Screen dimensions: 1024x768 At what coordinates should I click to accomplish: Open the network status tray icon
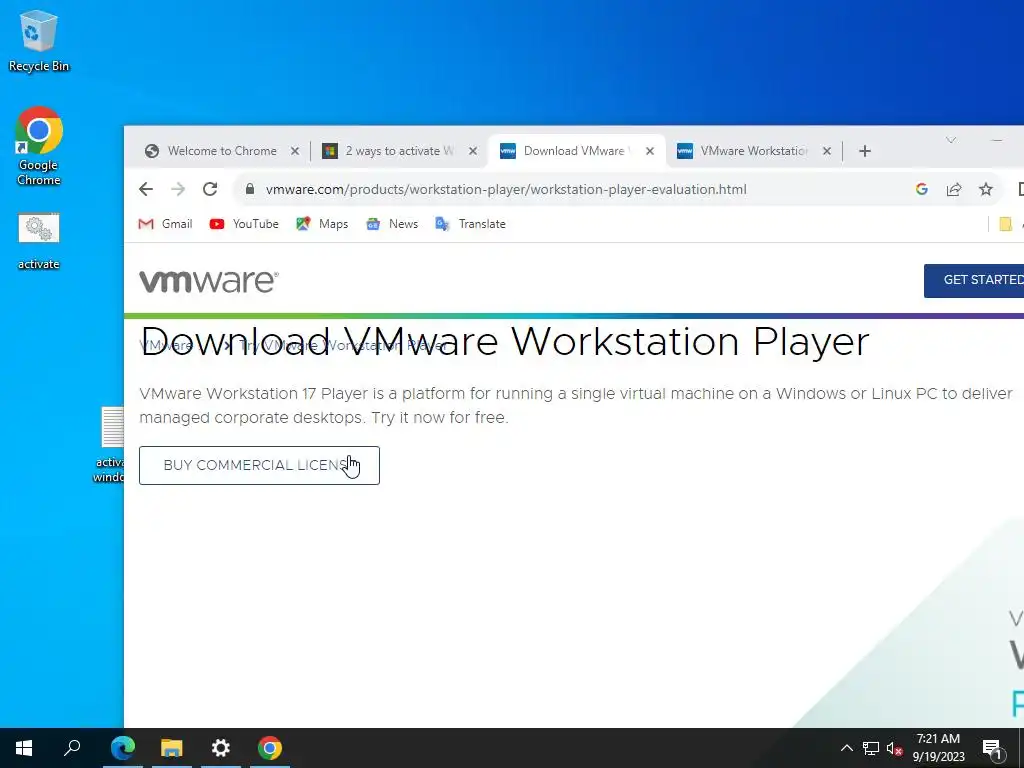click(871, 748)
